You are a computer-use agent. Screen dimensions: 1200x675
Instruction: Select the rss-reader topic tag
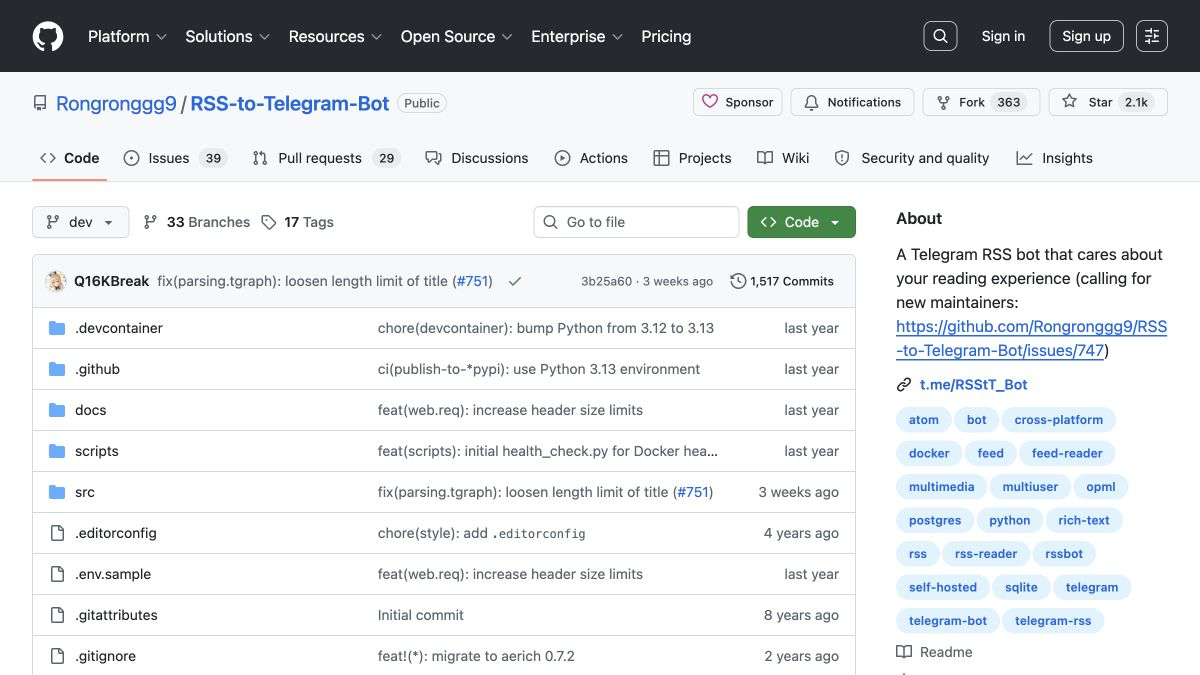(986, 554)
